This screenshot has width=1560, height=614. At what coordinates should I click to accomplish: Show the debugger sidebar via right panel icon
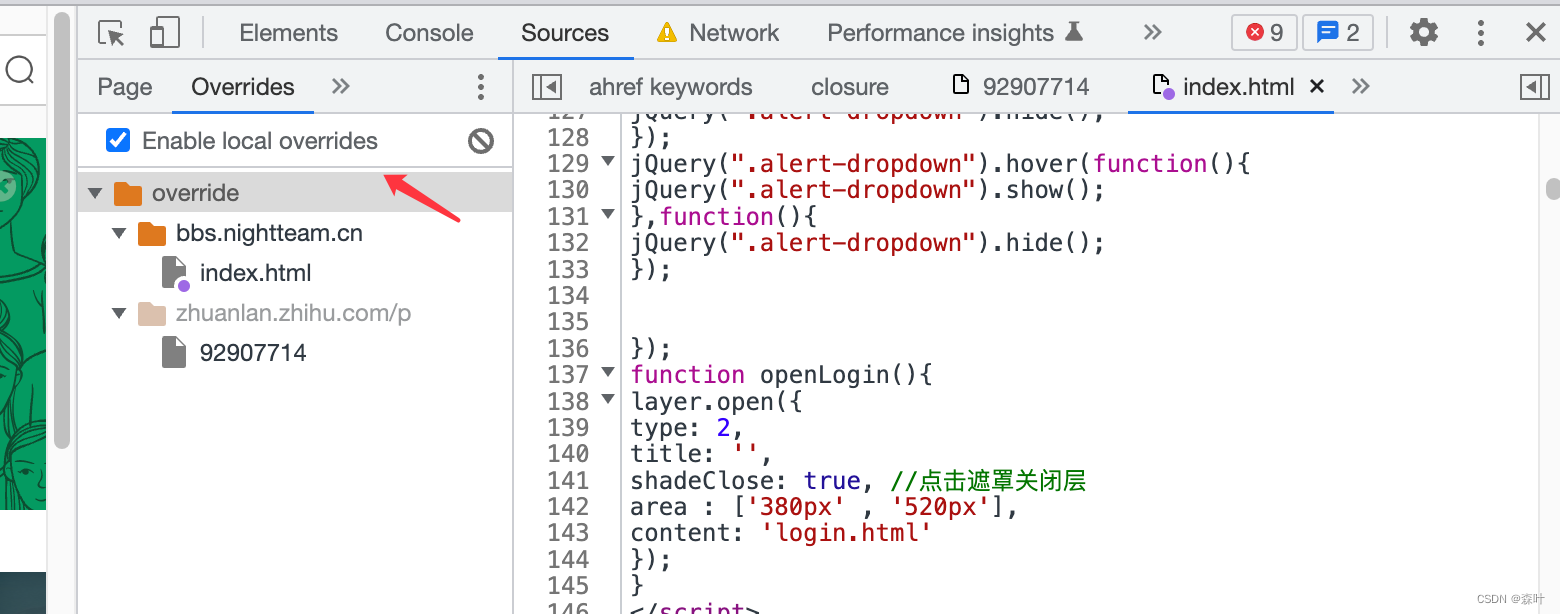coord(1535,87)
